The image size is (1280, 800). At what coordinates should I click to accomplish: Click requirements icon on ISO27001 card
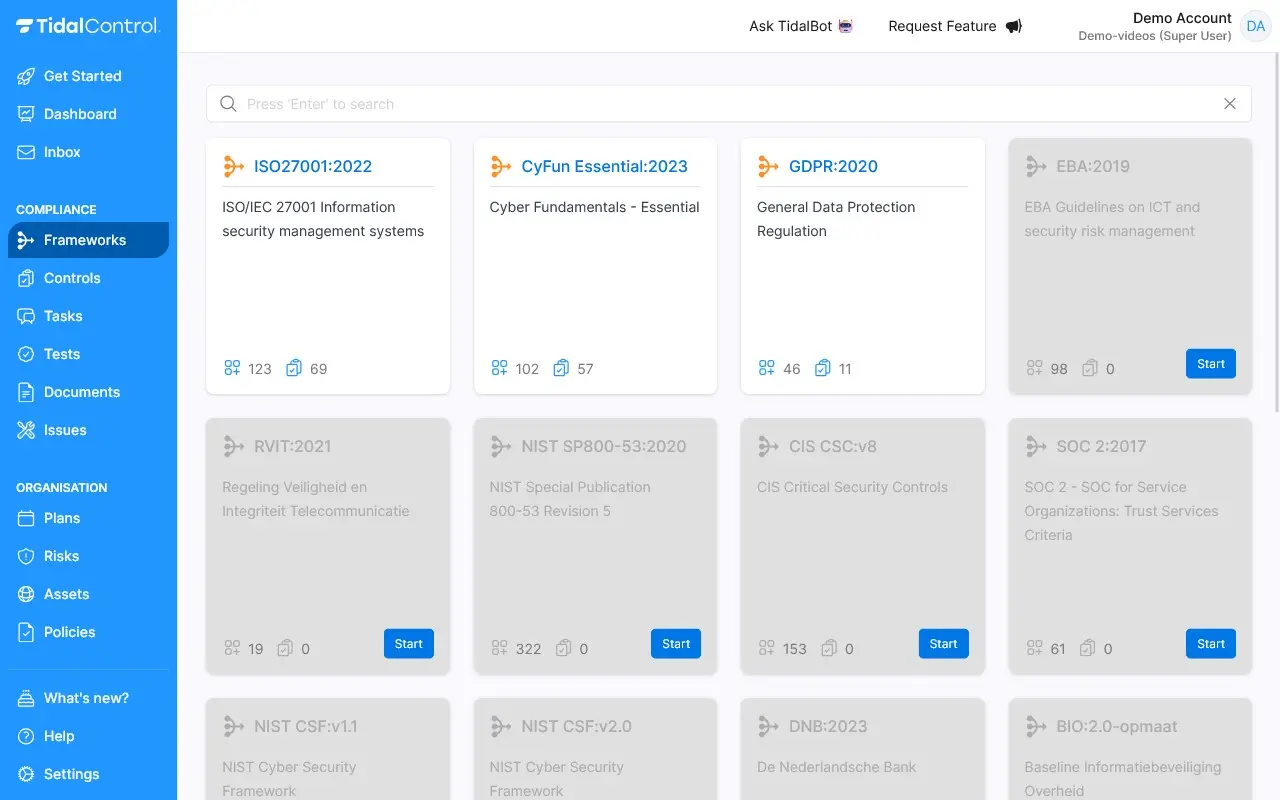pos(232,368)
